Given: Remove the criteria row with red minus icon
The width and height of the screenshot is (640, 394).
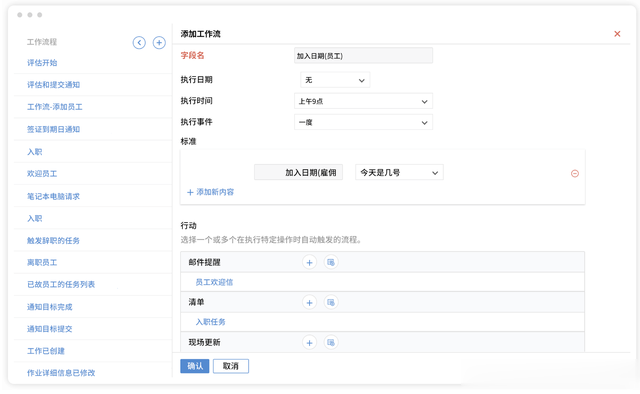Looking at the screenshot, I should pyautogui.click(x=575, y=174).
